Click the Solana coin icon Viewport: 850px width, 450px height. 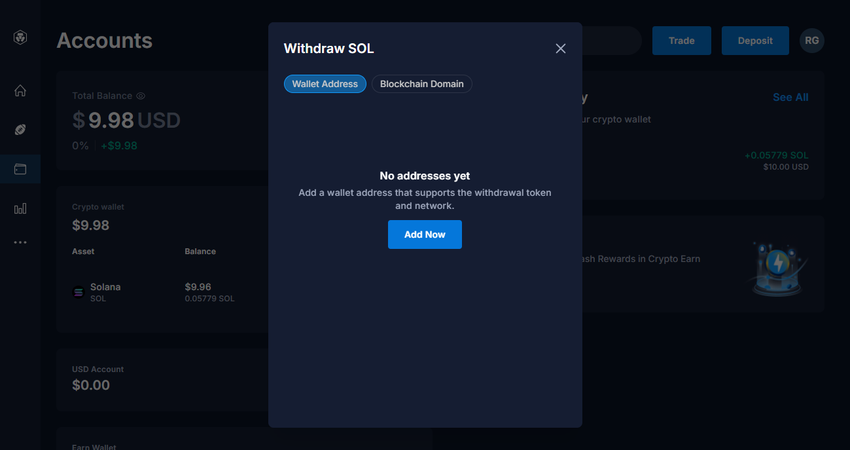coord(79,292)
